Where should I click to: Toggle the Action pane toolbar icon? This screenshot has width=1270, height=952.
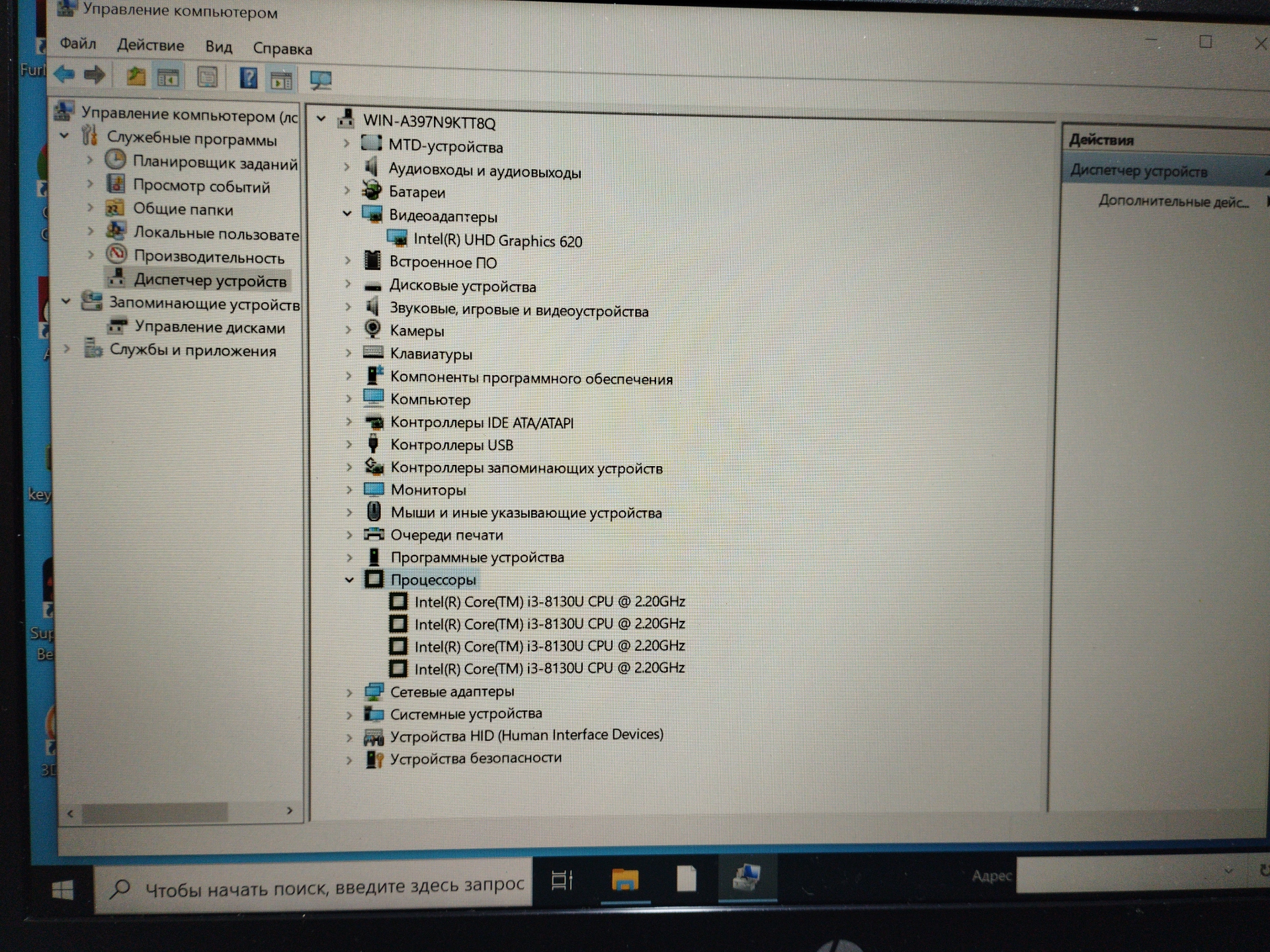[x=281, y=80]
